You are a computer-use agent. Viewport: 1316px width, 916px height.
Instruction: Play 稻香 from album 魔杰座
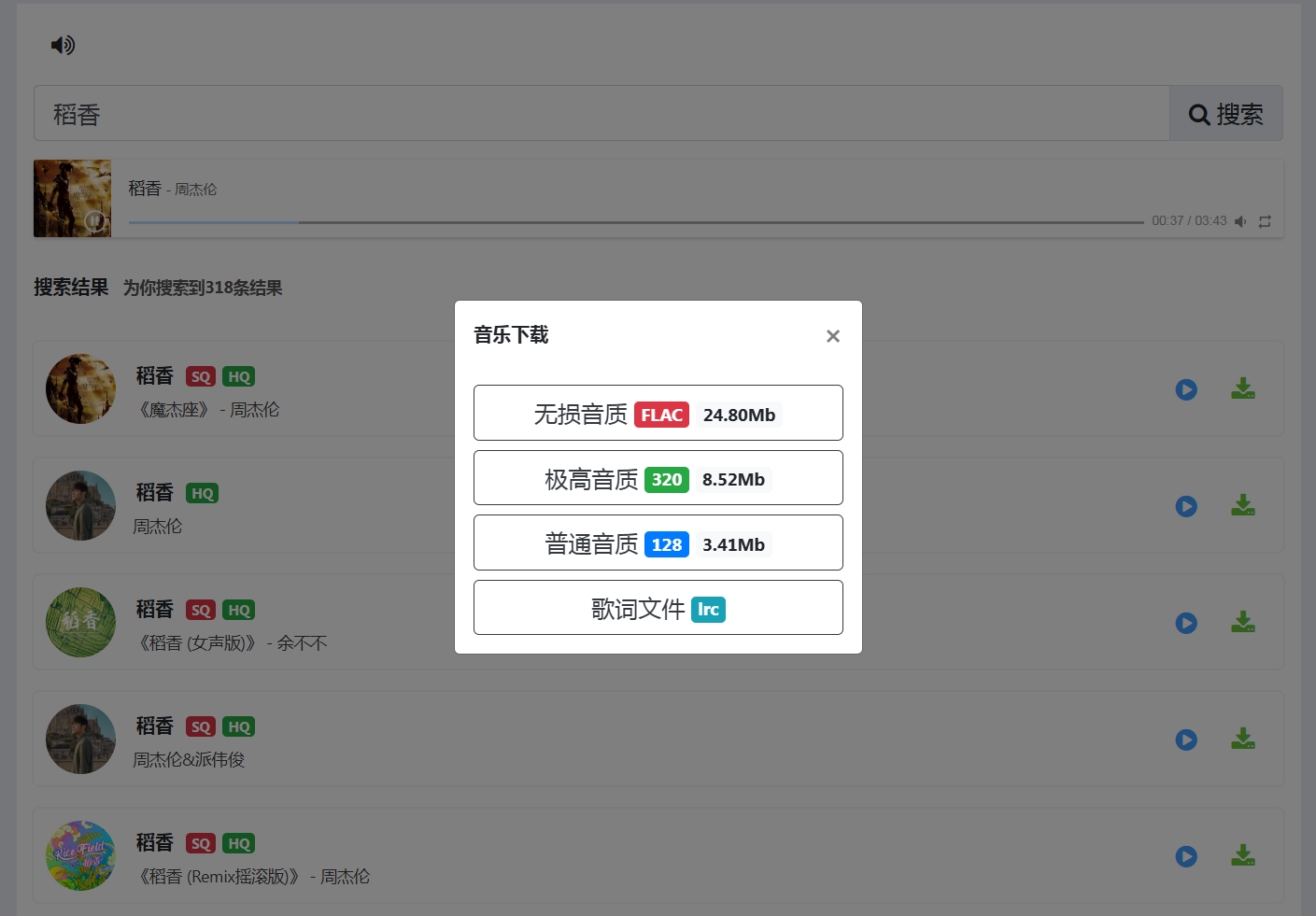[1186, 389]
